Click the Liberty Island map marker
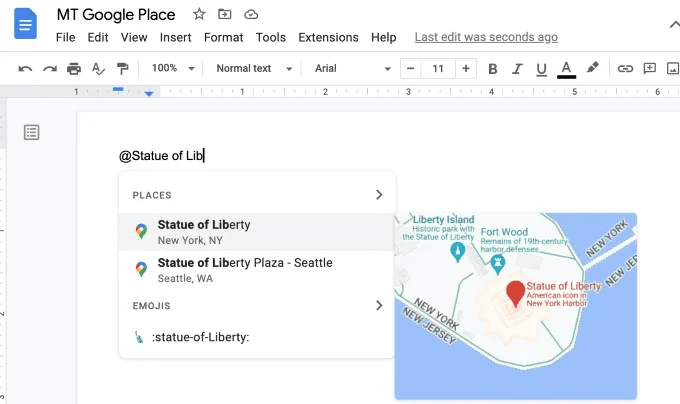This screenshot has width=680, height=404. point(458,252)
